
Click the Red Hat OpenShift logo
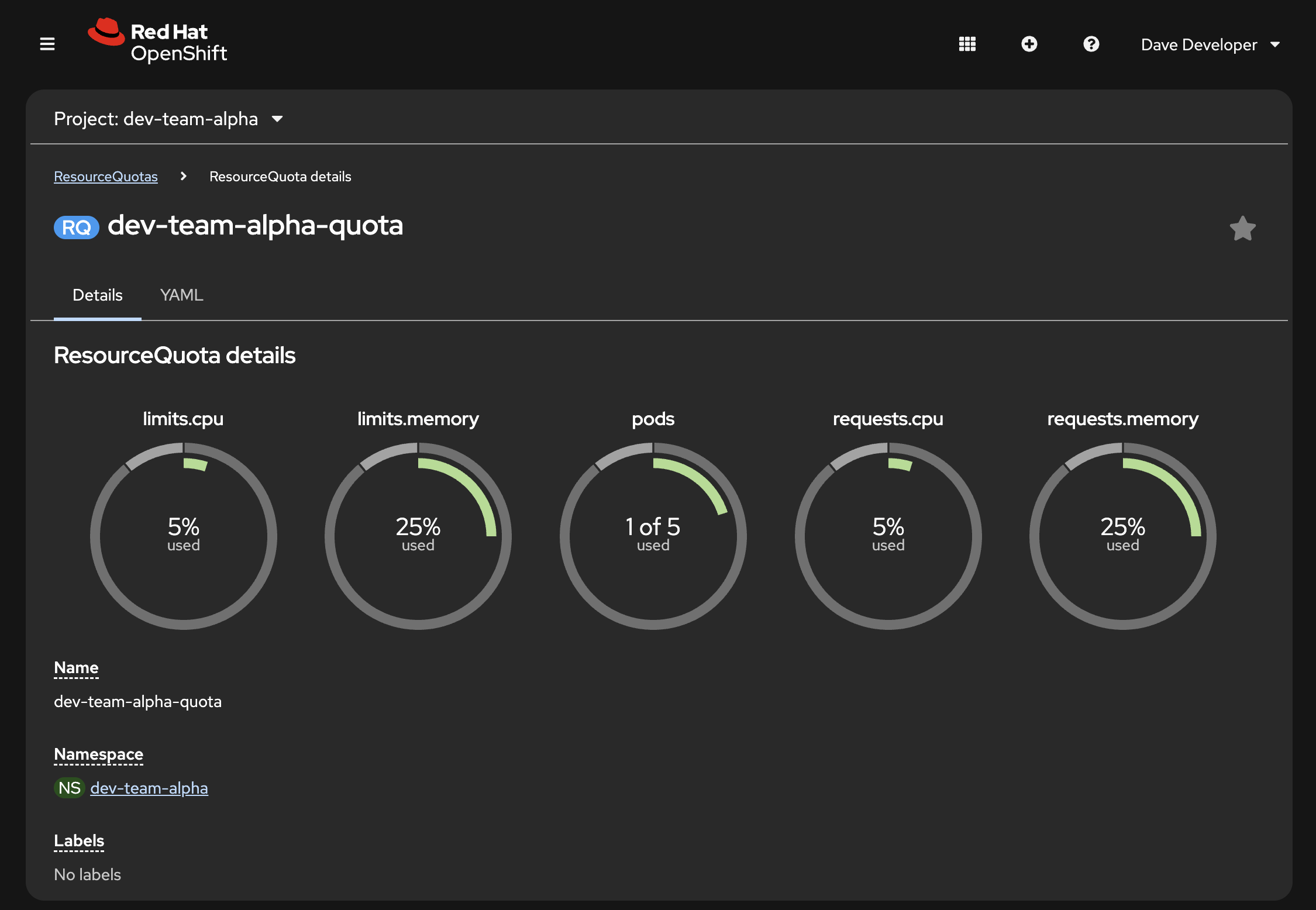(x=157, y=41)
